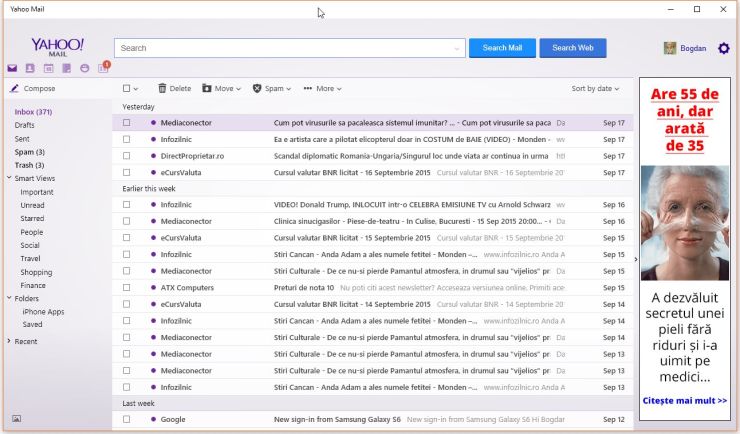
Task: Open the settings gear icon
Action: (724, 48)
